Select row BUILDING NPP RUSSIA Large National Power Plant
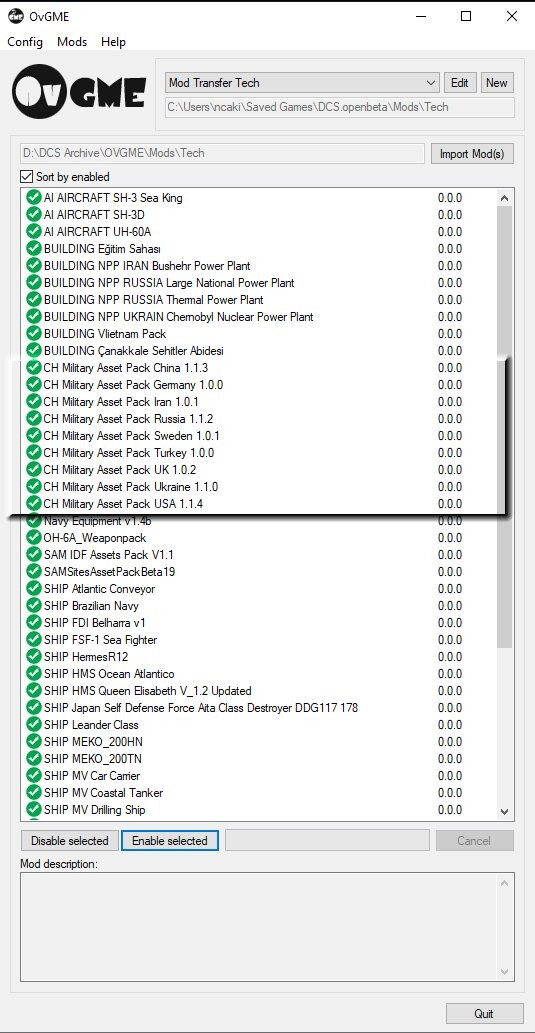The width and height of the screenshot is (535, 1033). [260, 283]
